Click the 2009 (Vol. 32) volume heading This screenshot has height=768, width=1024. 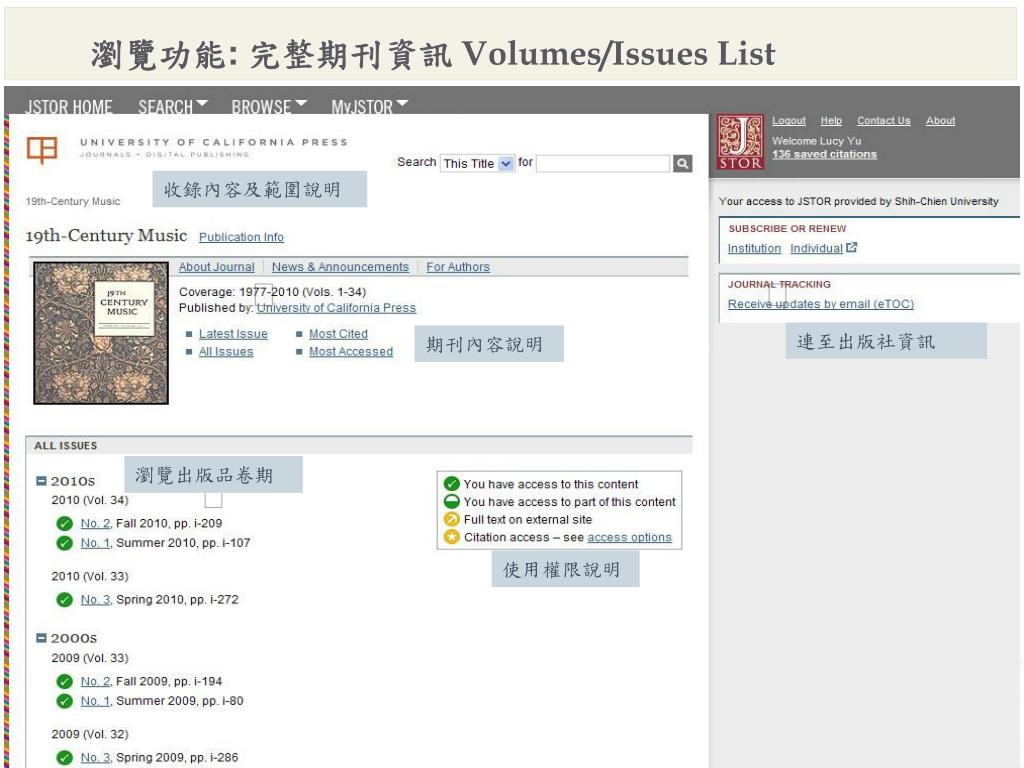click(90, 734)
